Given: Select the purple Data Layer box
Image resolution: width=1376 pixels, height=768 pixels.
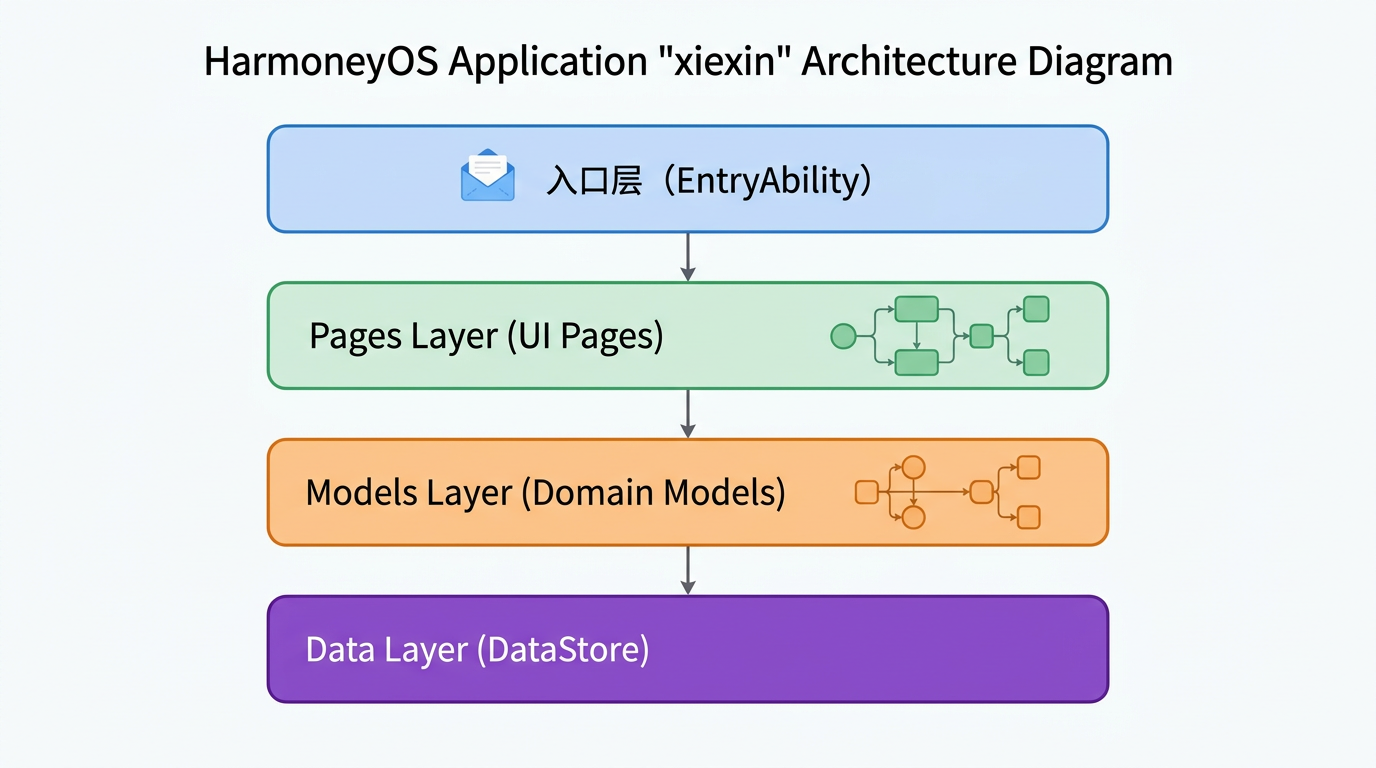Looking at the screenshot, I should point(688,649).
